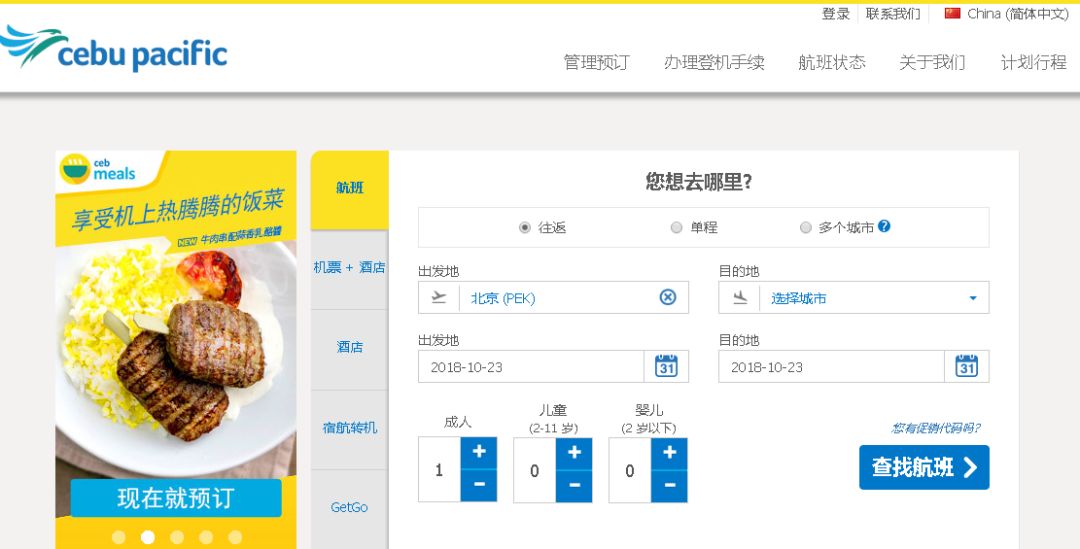Click the 您有促销代码吗? promo link
Screen dimensions: 1080x549
pos(935,428)
